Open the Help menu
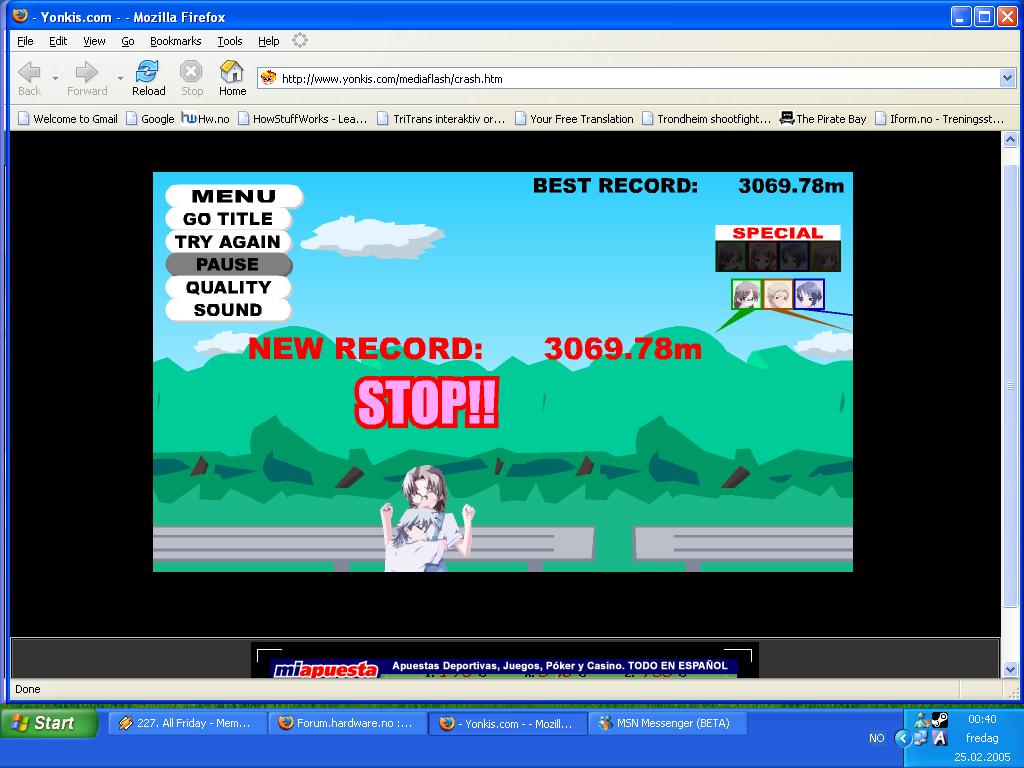The width and height of the screenshot is (1024, 768). tap(268, 41)
